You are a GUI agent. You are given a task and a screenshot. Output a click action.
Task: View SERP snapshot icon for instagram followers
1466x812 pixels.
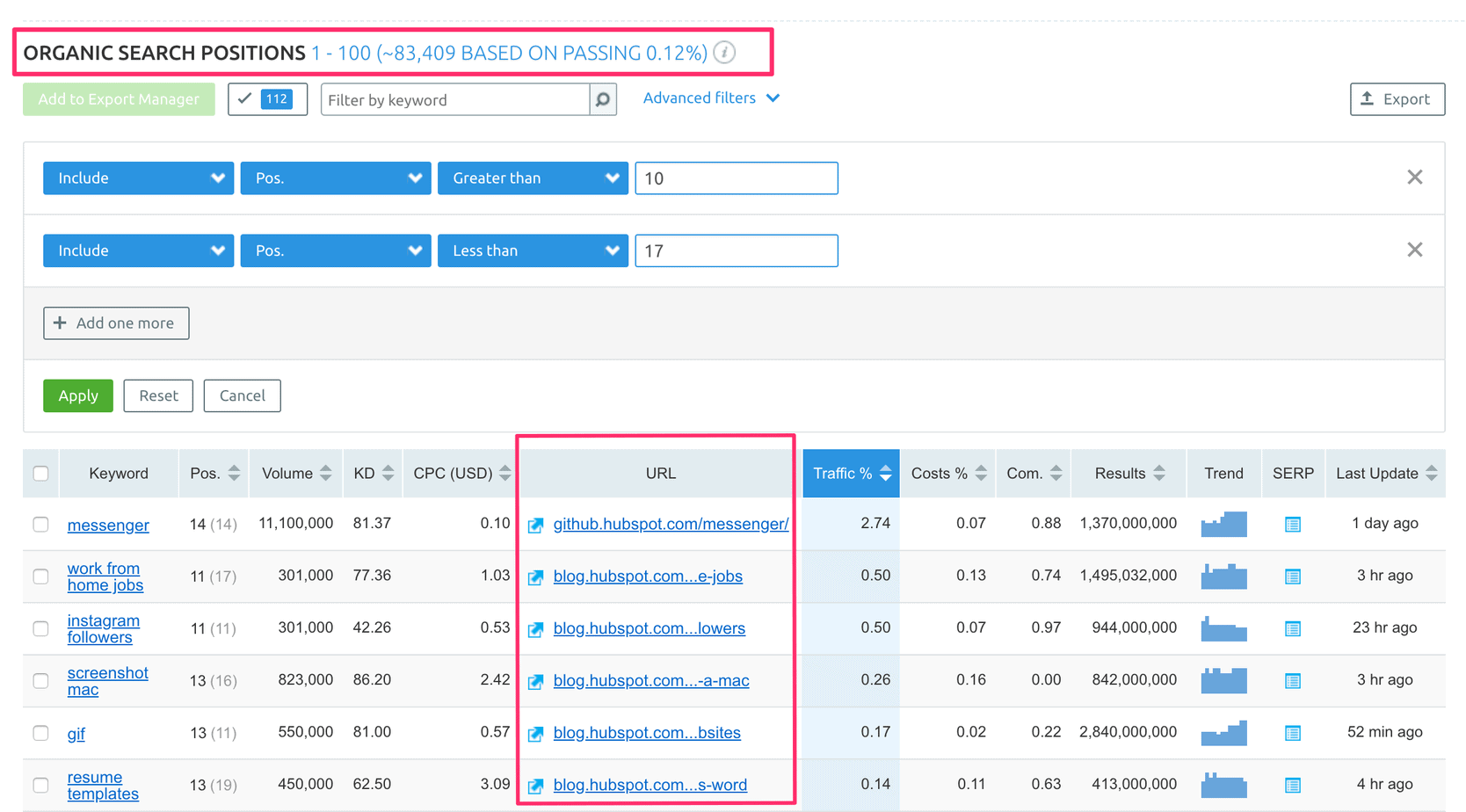[x=1293, y=628]
